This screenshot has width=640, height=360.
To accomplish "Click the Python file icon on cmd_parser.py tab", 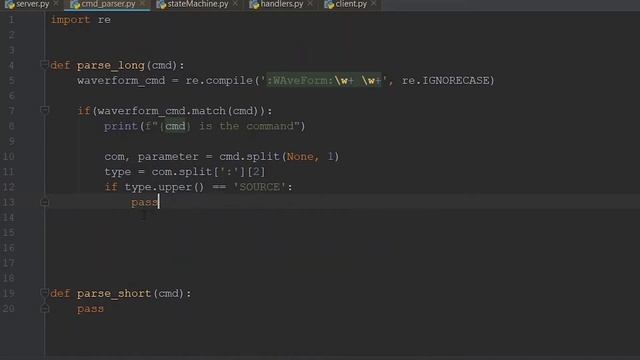I will [75, 4].
